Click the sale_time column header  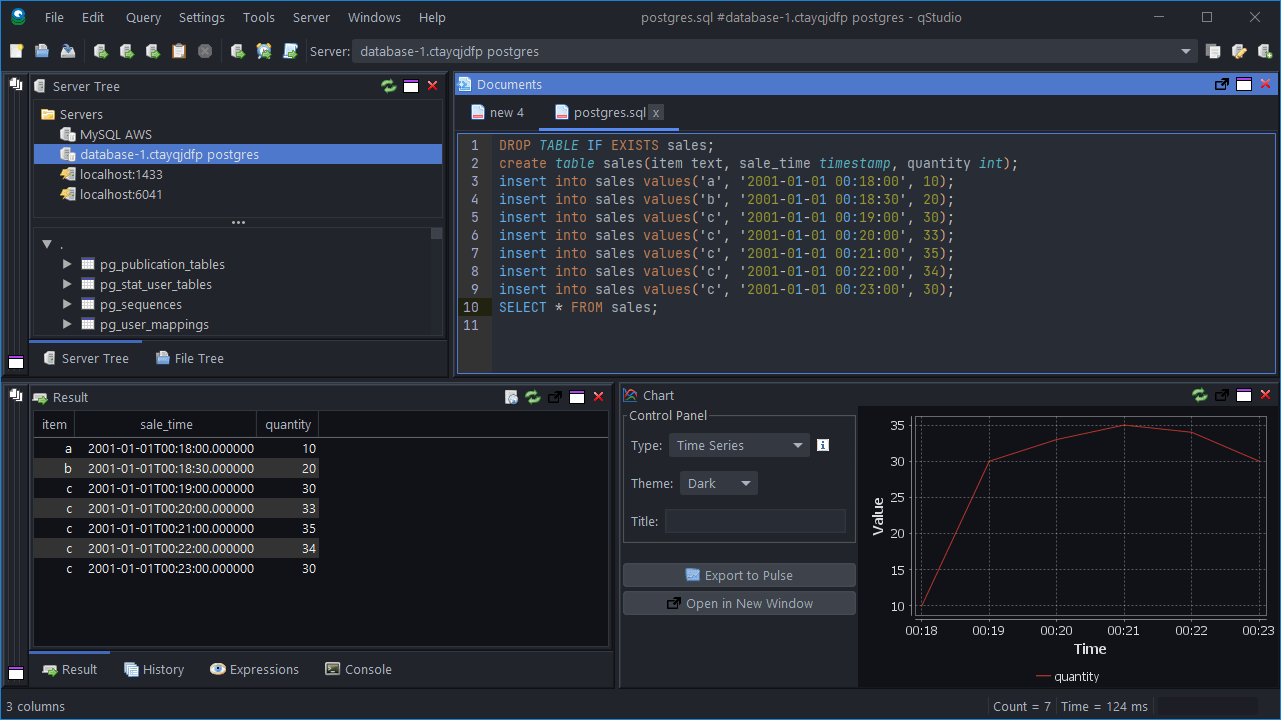tap(166, 424)
